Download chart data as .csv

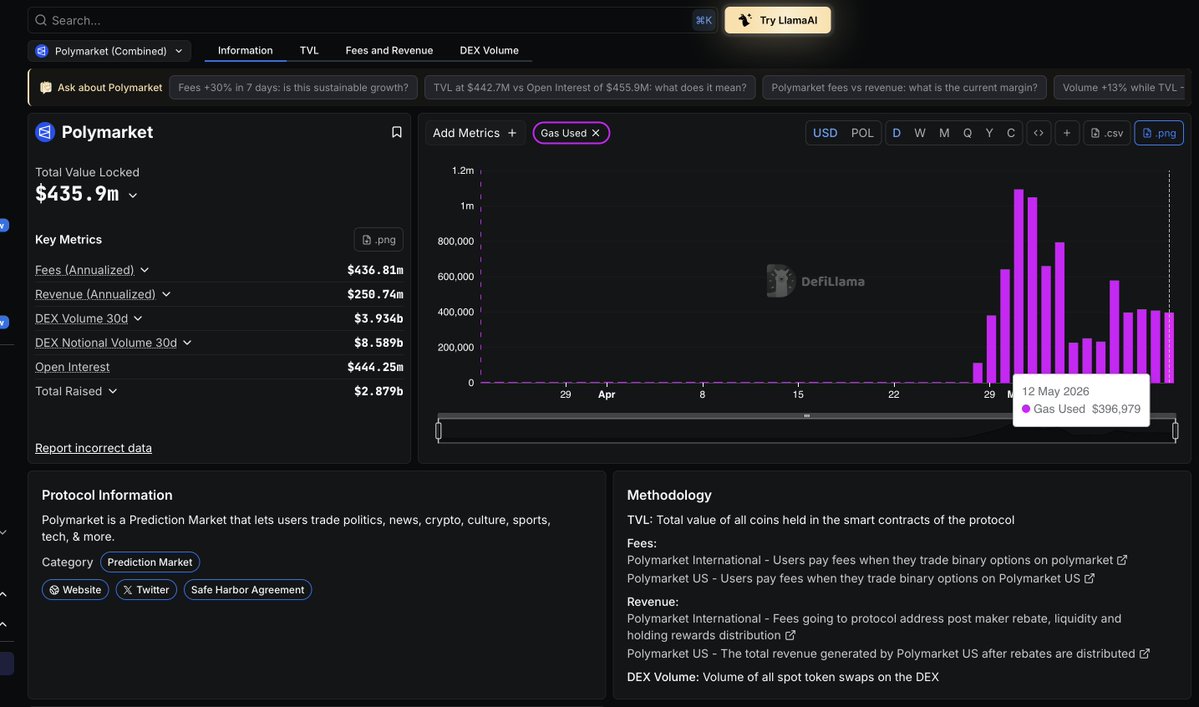pyautogui.click(x=1106, y=133)
